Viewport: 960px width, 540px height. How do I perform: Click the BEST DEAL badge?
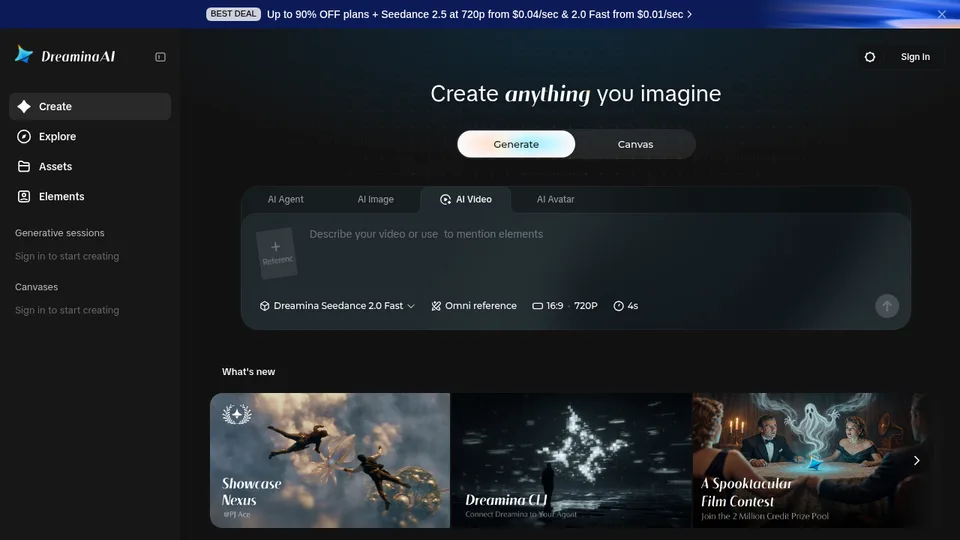233,14
